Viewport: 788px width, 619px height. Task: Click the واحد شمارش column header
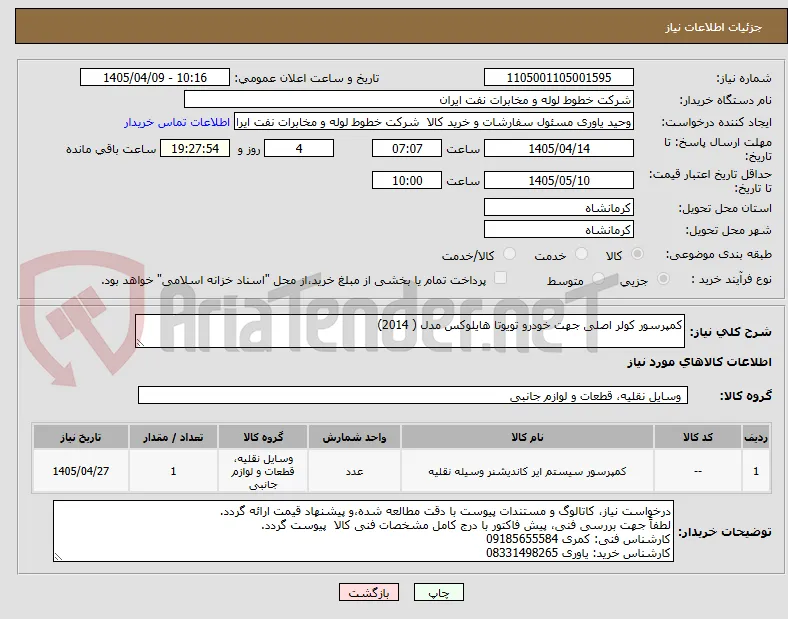[354, 437]
